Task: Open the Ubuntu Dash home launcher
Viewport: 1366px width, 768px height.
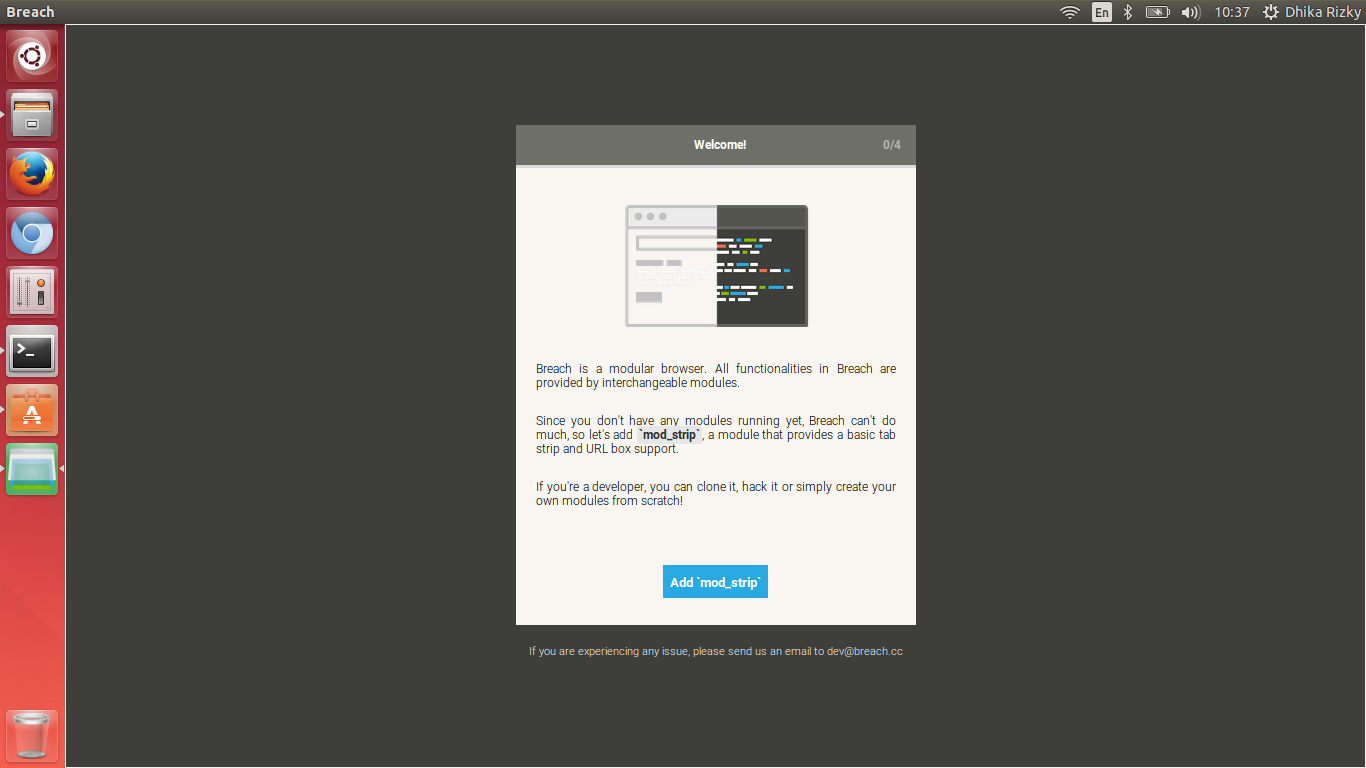Action: tap(31, 55)
